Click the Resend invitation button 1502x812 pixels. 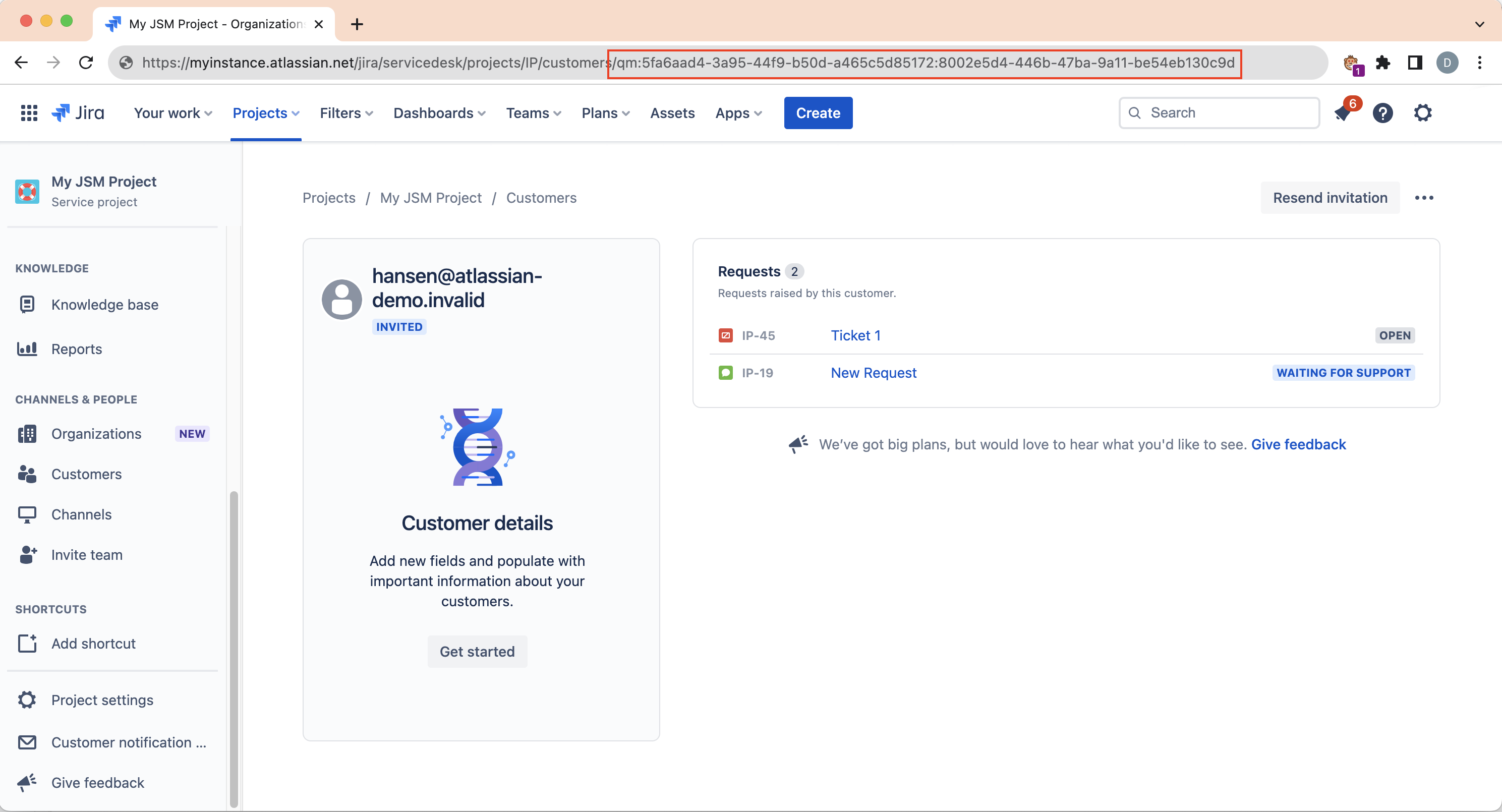click(x=1330, y=198)
